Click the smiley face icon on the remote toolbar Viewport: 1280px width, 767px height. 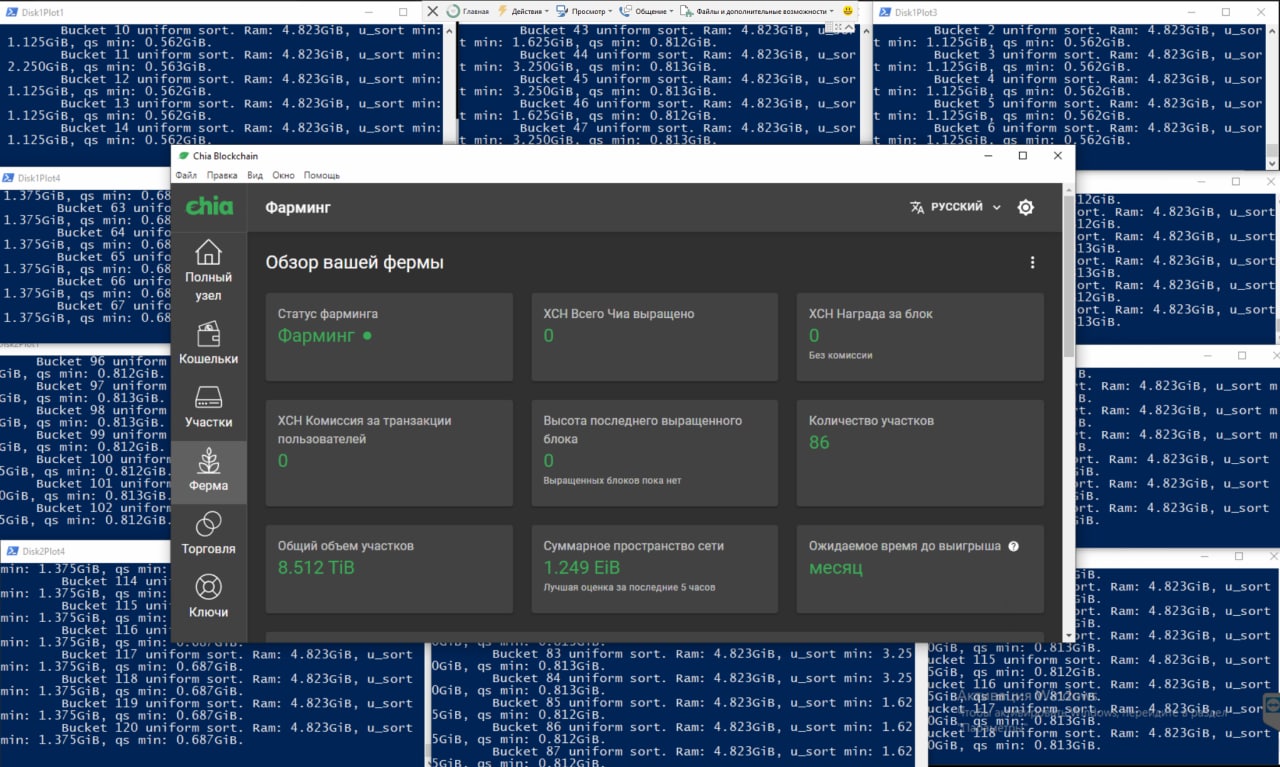[x=848, y=11]
